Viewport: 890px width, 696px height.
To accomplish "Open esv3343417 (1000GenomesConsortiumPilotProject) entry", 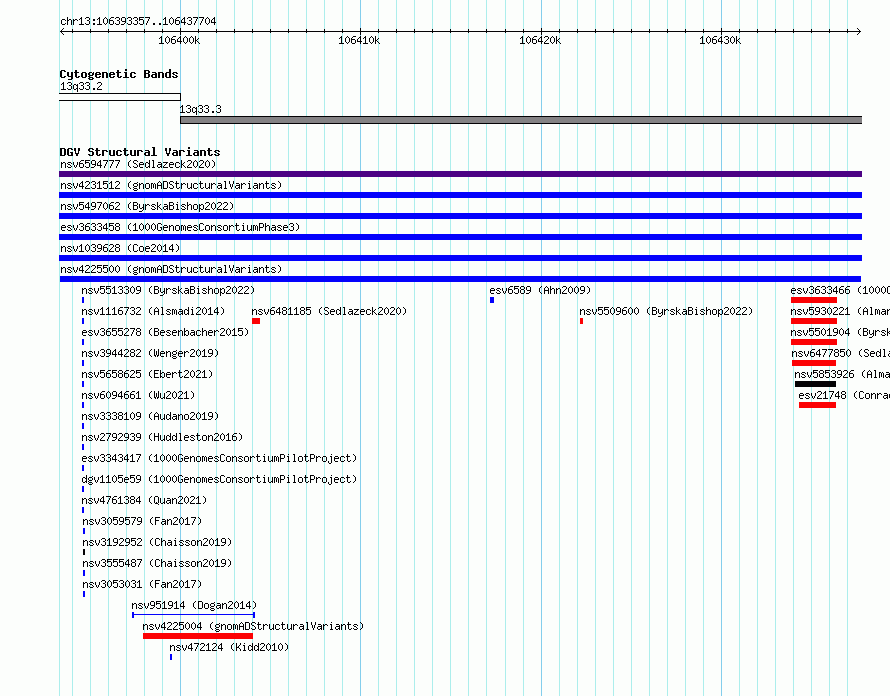I will (219, 458).
